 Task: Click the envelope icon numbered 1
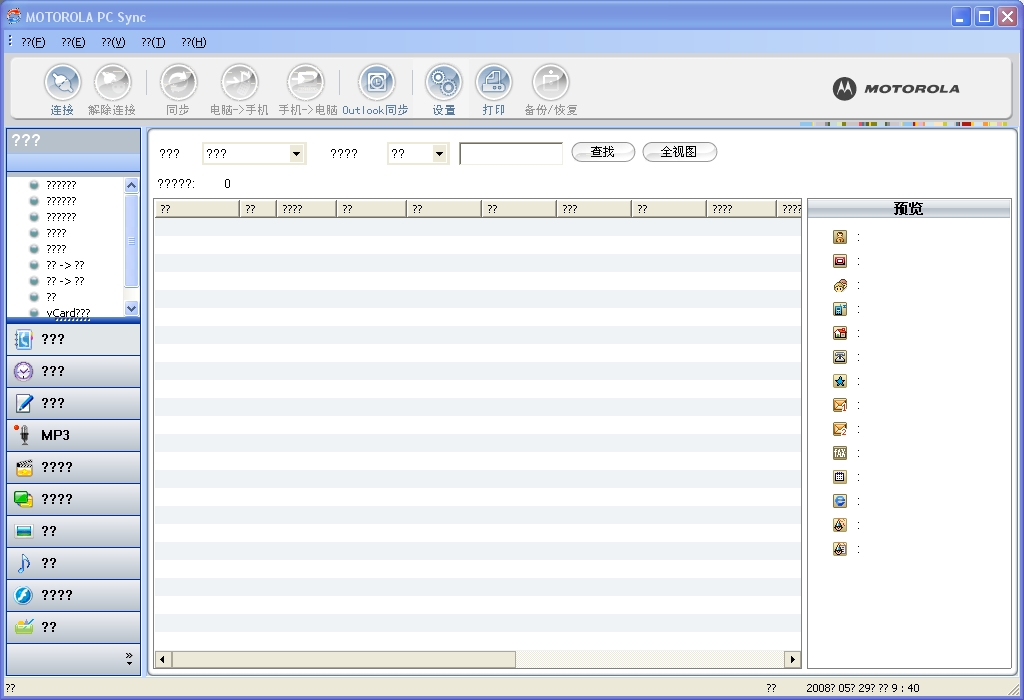(x=840, y=405)
